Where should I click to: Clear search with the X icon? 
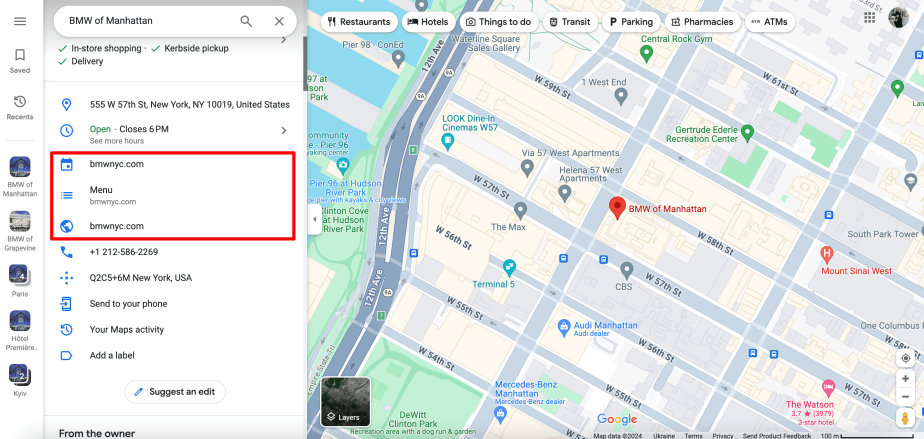click(279, 21)
